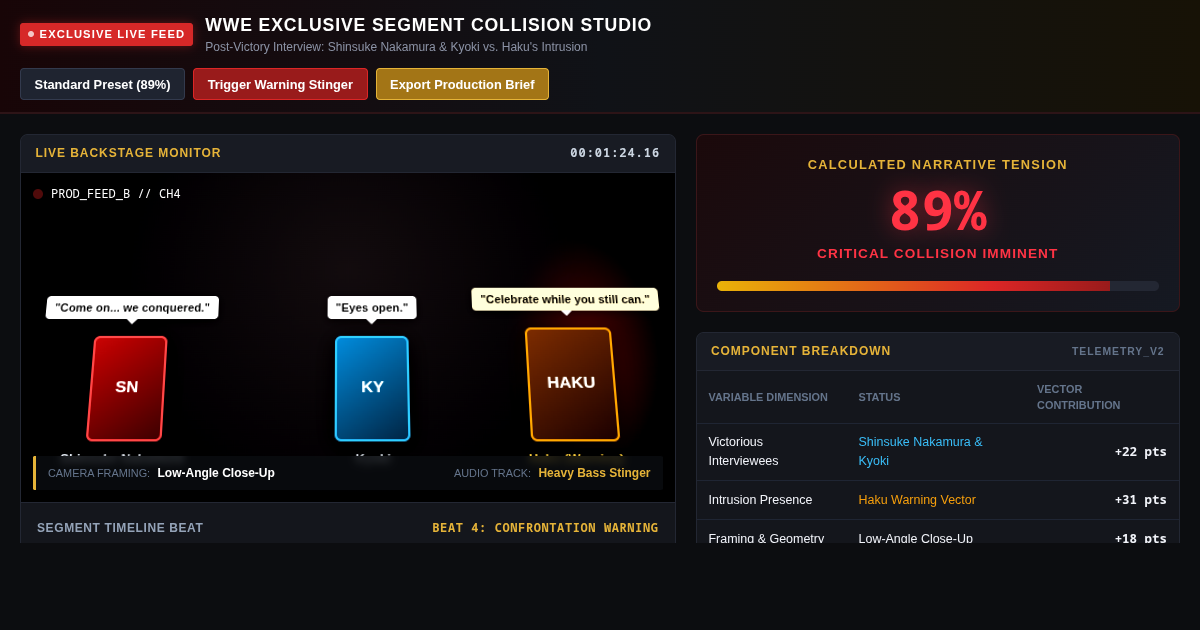Click the +31 pts contribution value

tap(1140, 500)
